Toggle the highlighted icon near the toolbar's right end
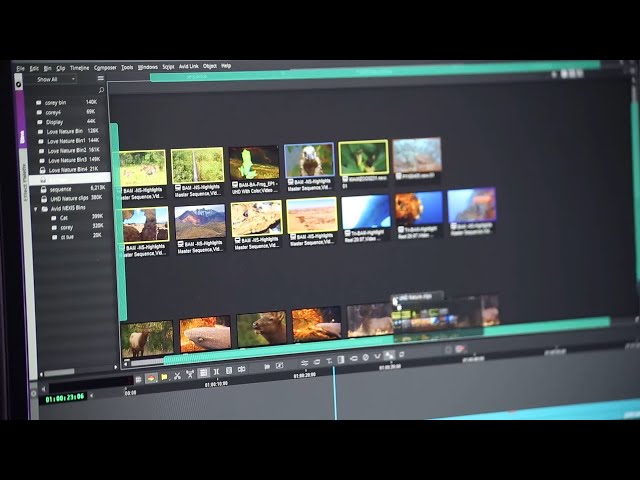 [389, 355]
